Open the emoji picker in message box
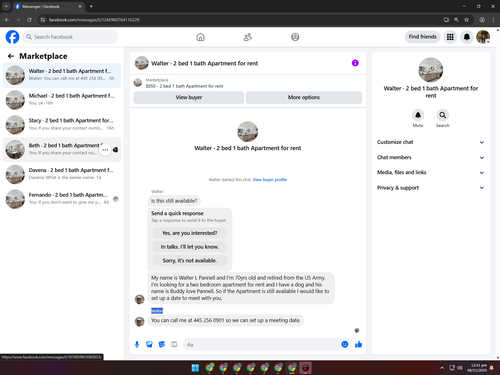The height and width of the screenshot is (375, 500). point(345,344)
